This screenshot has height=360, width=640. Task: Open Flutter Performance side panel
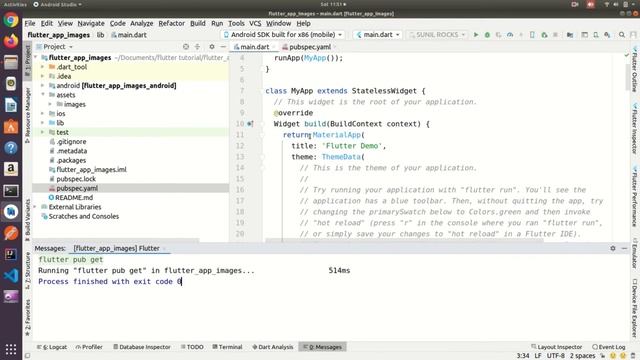(x=635, y=196)
